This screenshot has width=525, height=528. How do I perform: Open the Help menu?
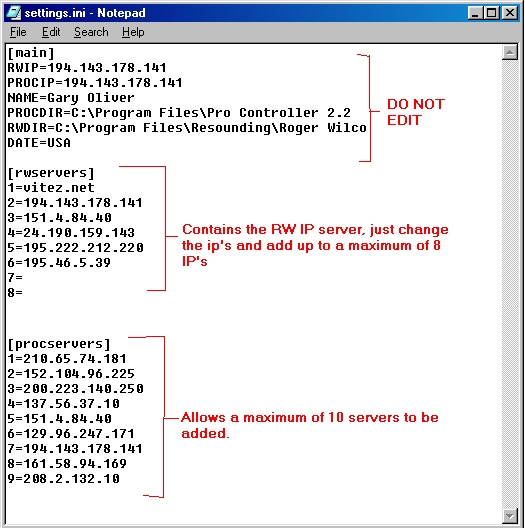(x=133, y=32)
